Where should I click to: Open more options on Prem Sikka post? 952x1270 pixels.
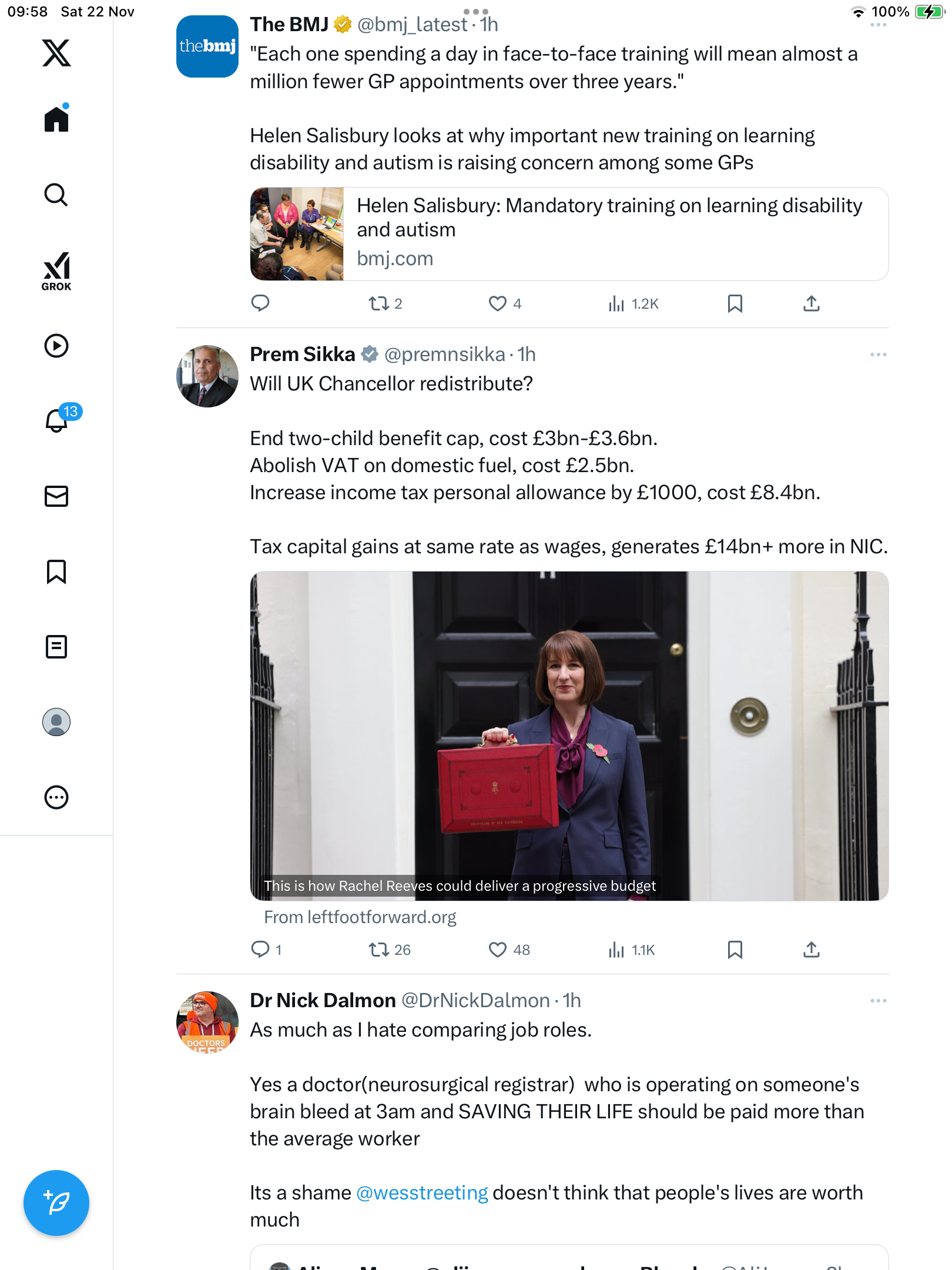878,355
